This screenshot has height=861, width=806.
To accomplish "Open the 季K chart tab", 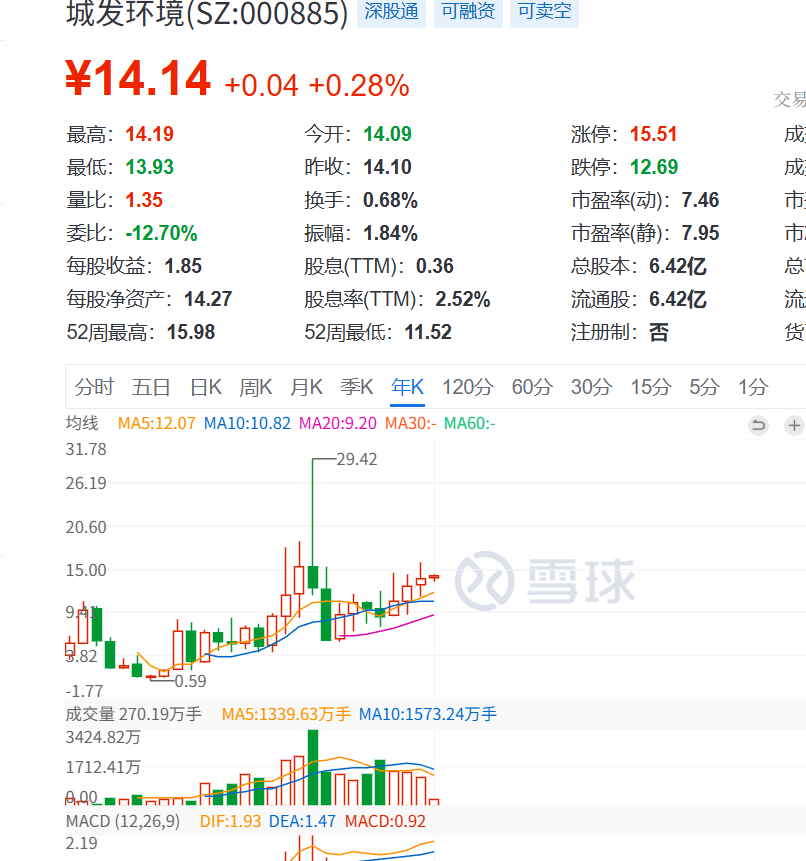I will pyautogui.click(x=357, y=387).
